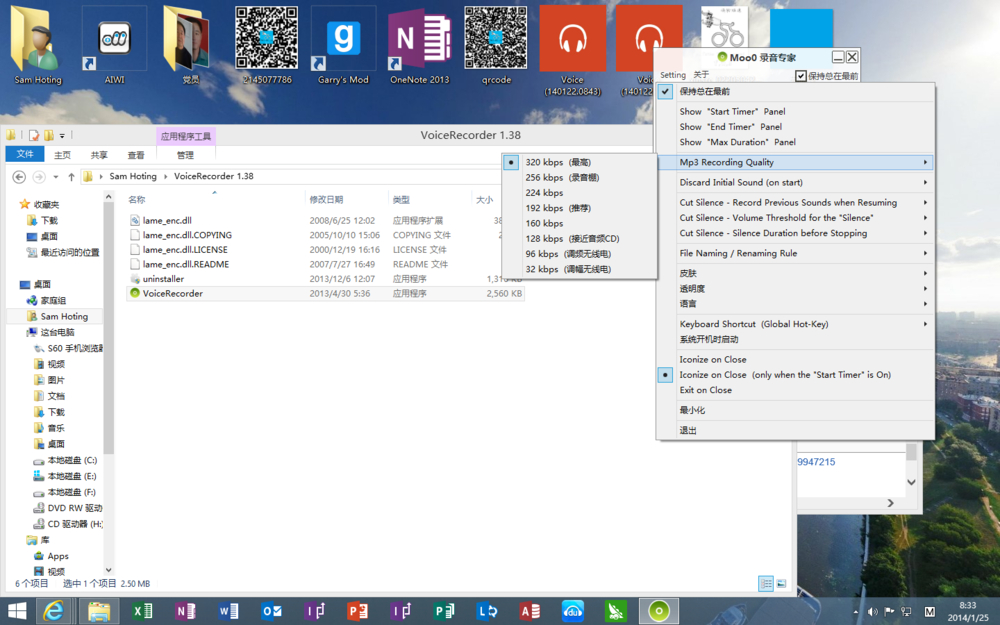Select 本地磁盘 (C:) in navigation pane
The width and height of the screenshot is (1000, 625).
pos(68,460)
